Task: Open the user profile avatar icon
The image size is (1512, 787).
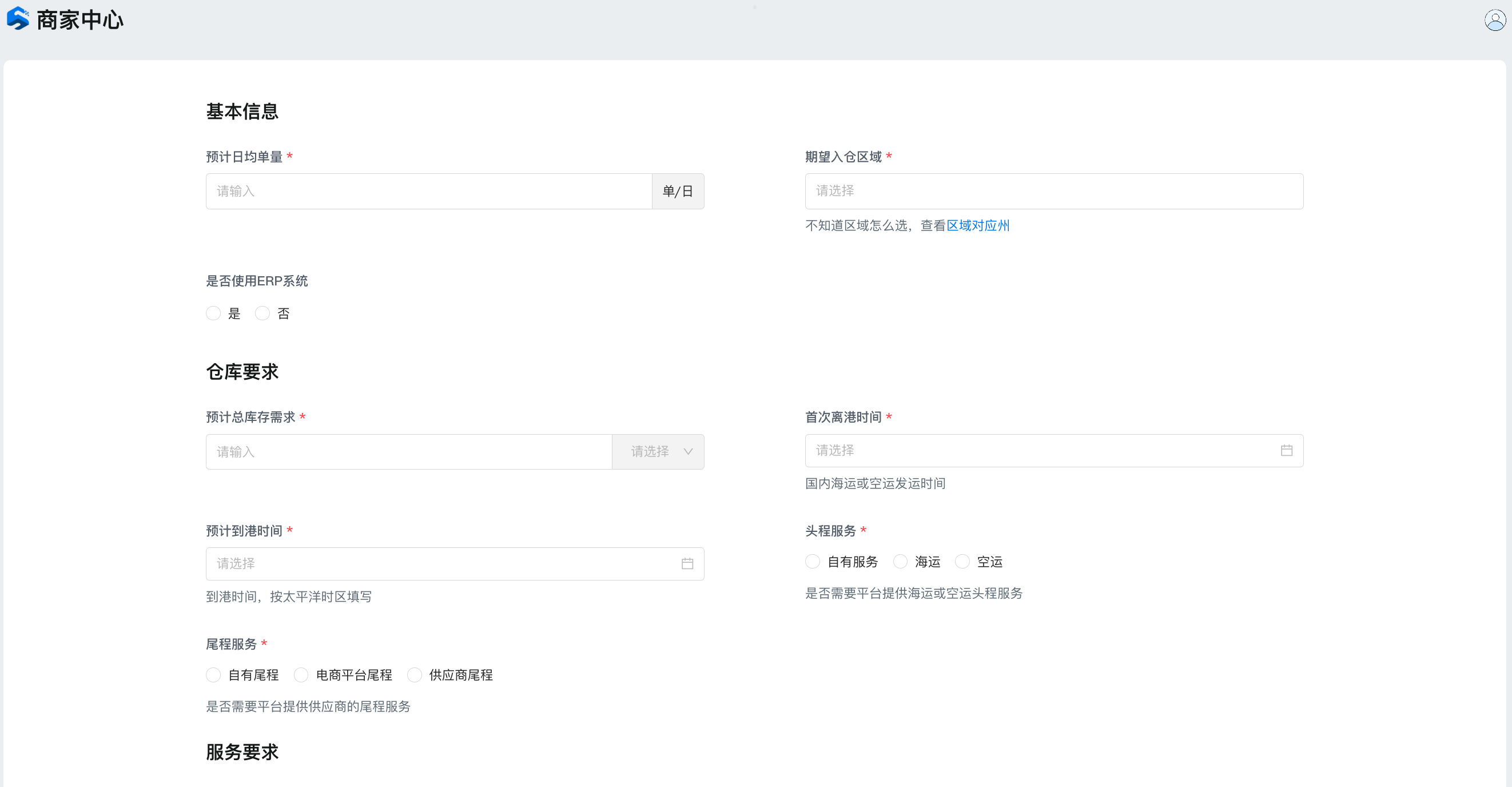Action: (1494, 20)
